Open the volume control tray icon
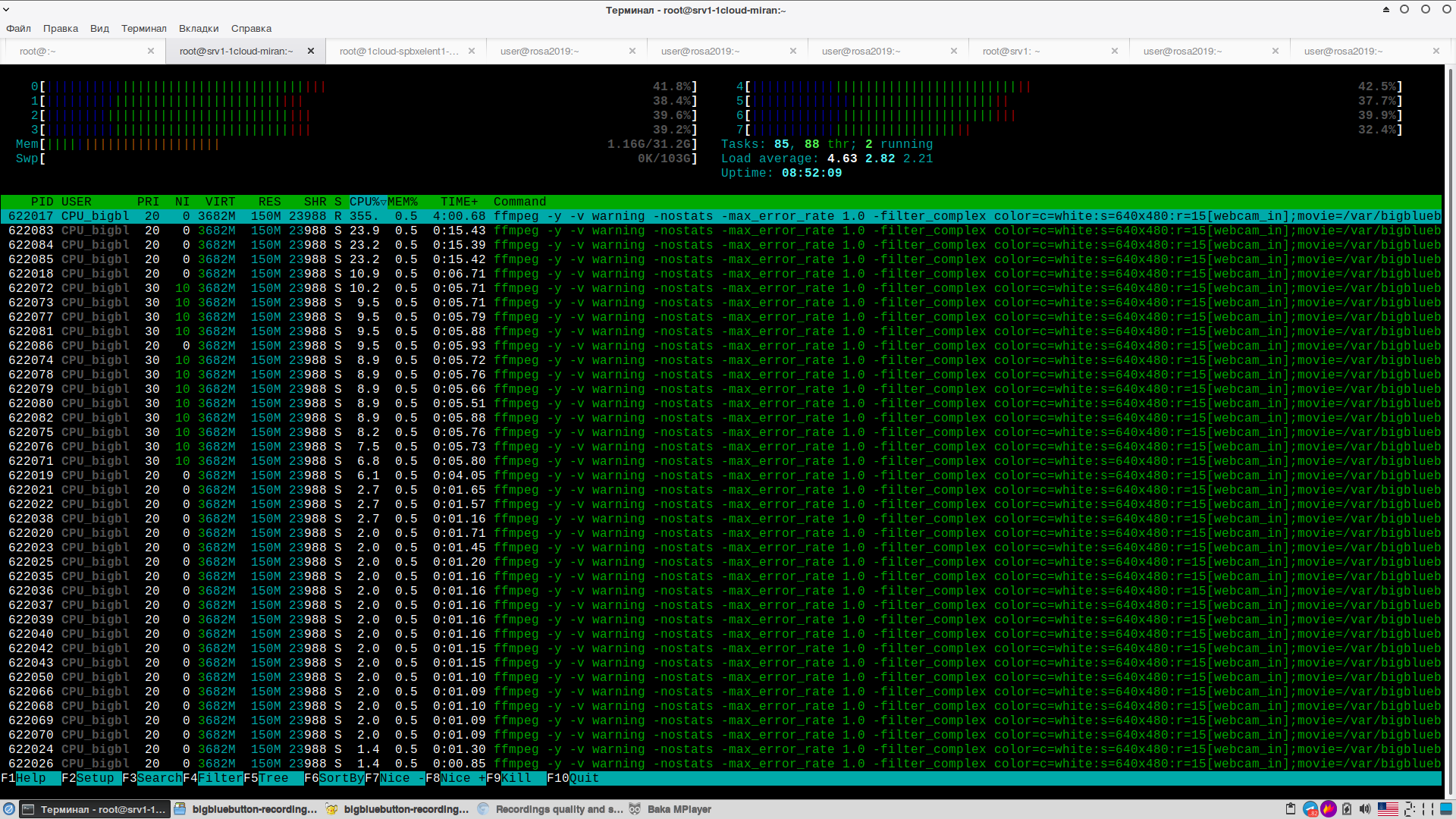Viewport: 1456px width, 819px height. (1365, 809)
